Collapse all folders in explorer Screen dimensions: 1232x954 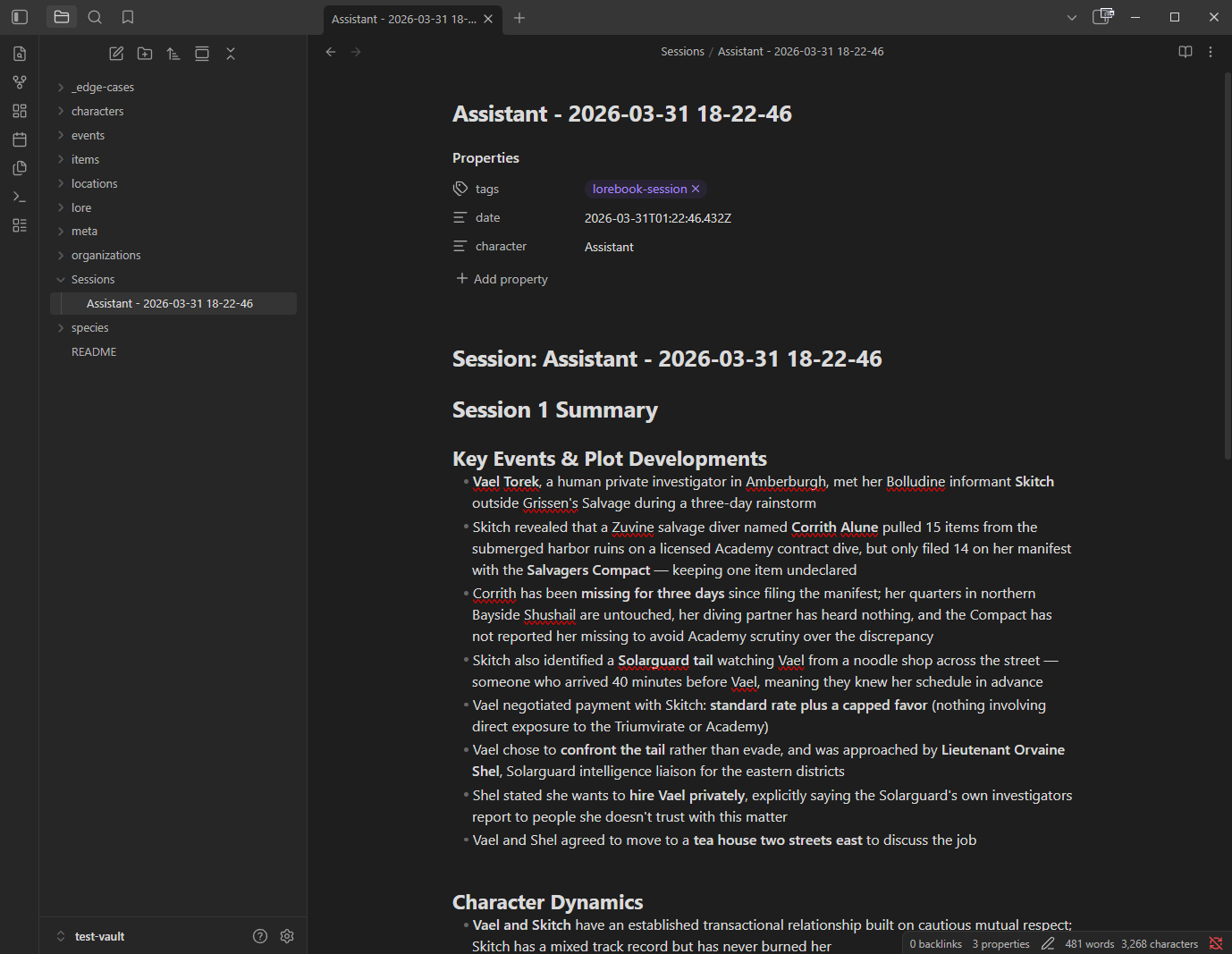coord(231,54)
